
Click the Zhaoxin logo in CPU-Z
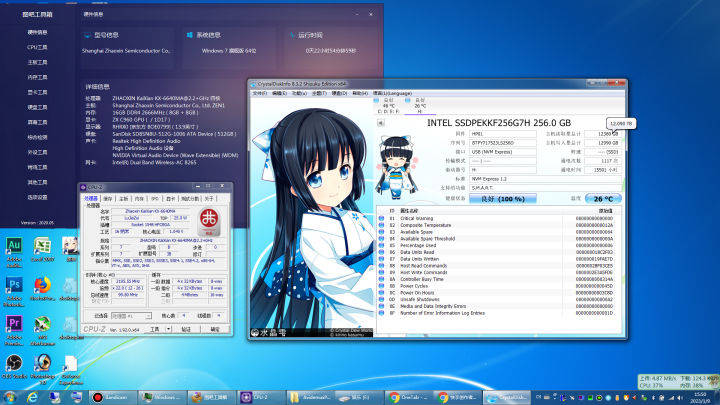point(209,222)
